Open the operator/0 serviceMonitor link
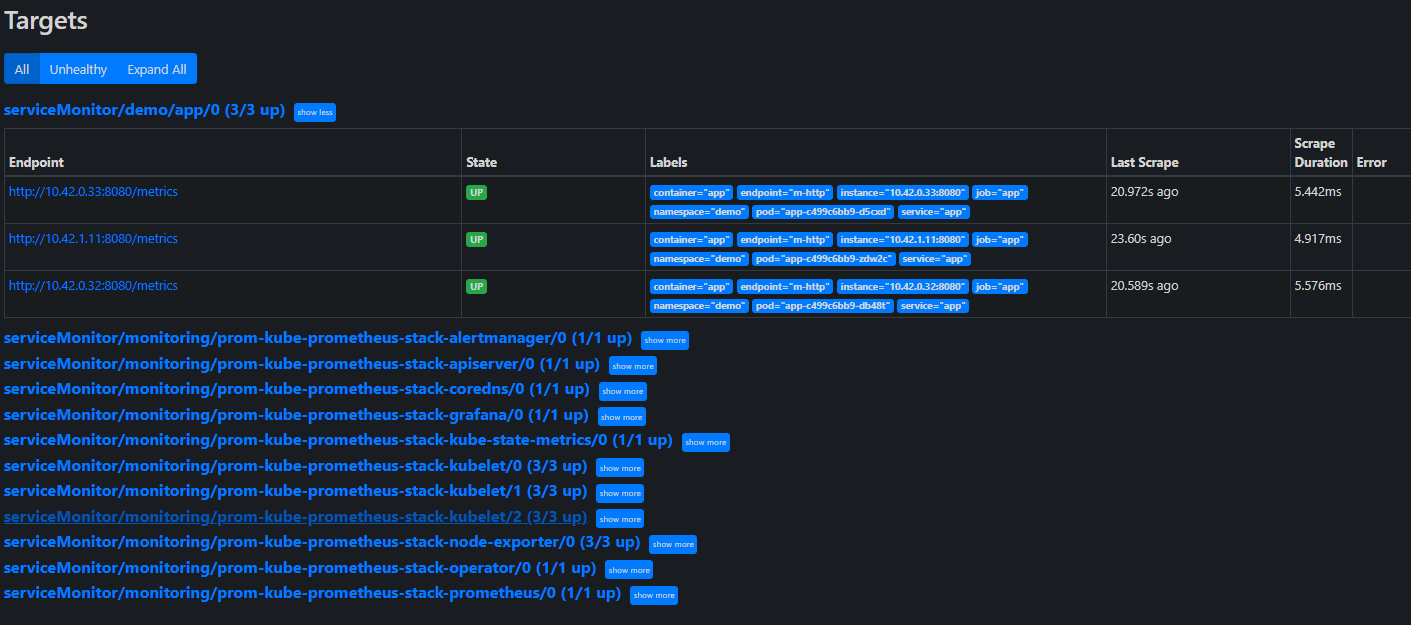The width and height of the screenshot is (1411, 625). point(300,567)
